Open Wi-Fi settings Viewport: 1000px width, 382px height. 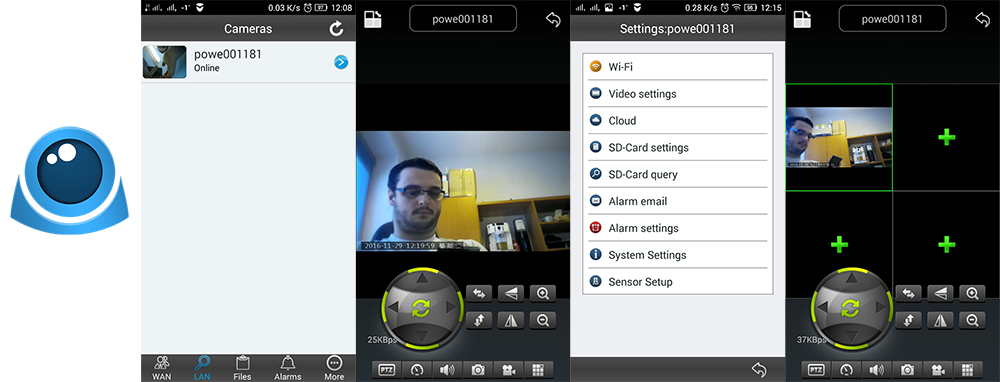[x=678, y=67]
